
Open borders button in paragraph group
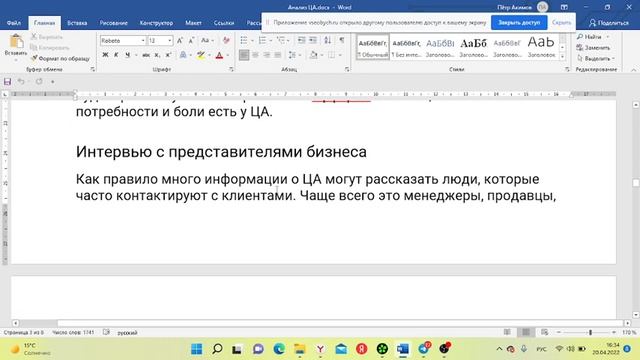(331, 55)
